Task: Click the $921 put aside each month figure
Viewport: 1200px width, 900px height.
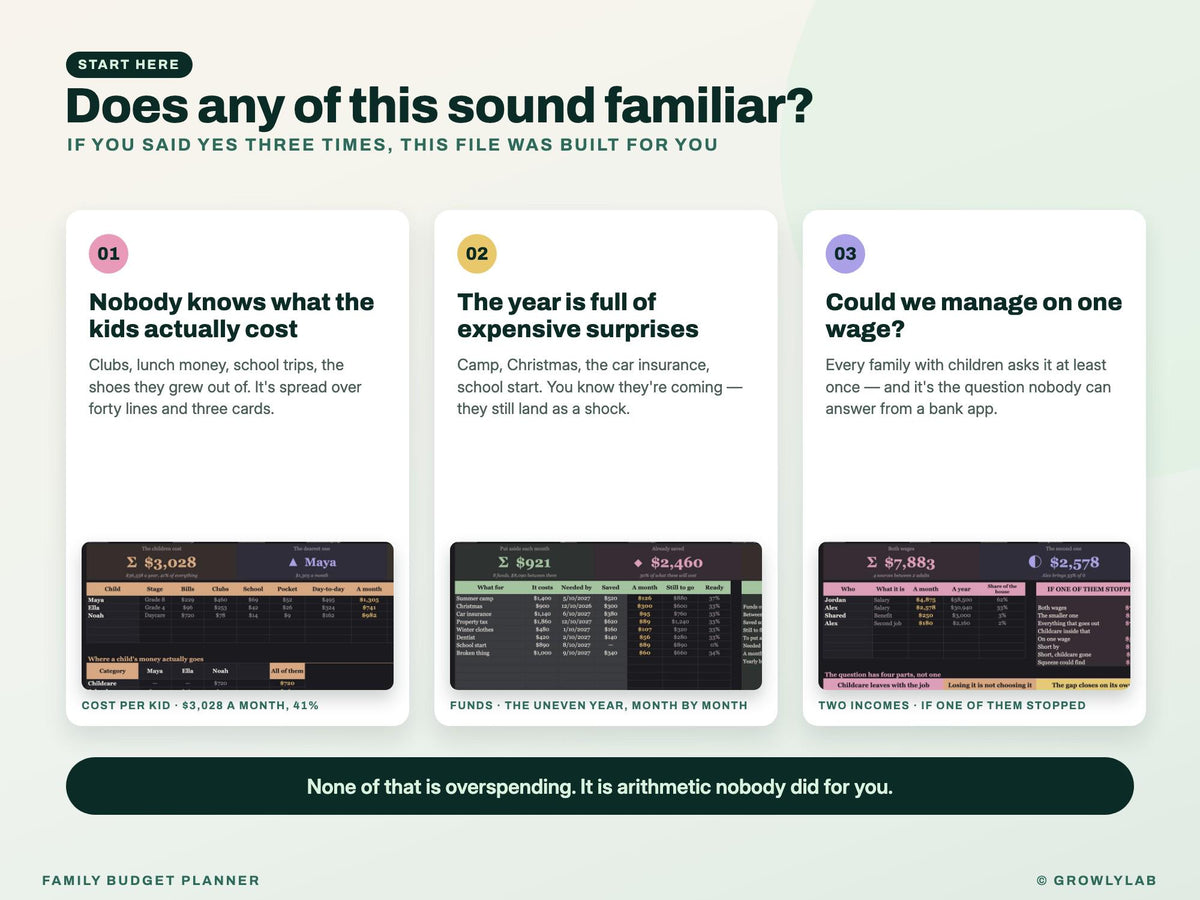Action: (533, 563)
